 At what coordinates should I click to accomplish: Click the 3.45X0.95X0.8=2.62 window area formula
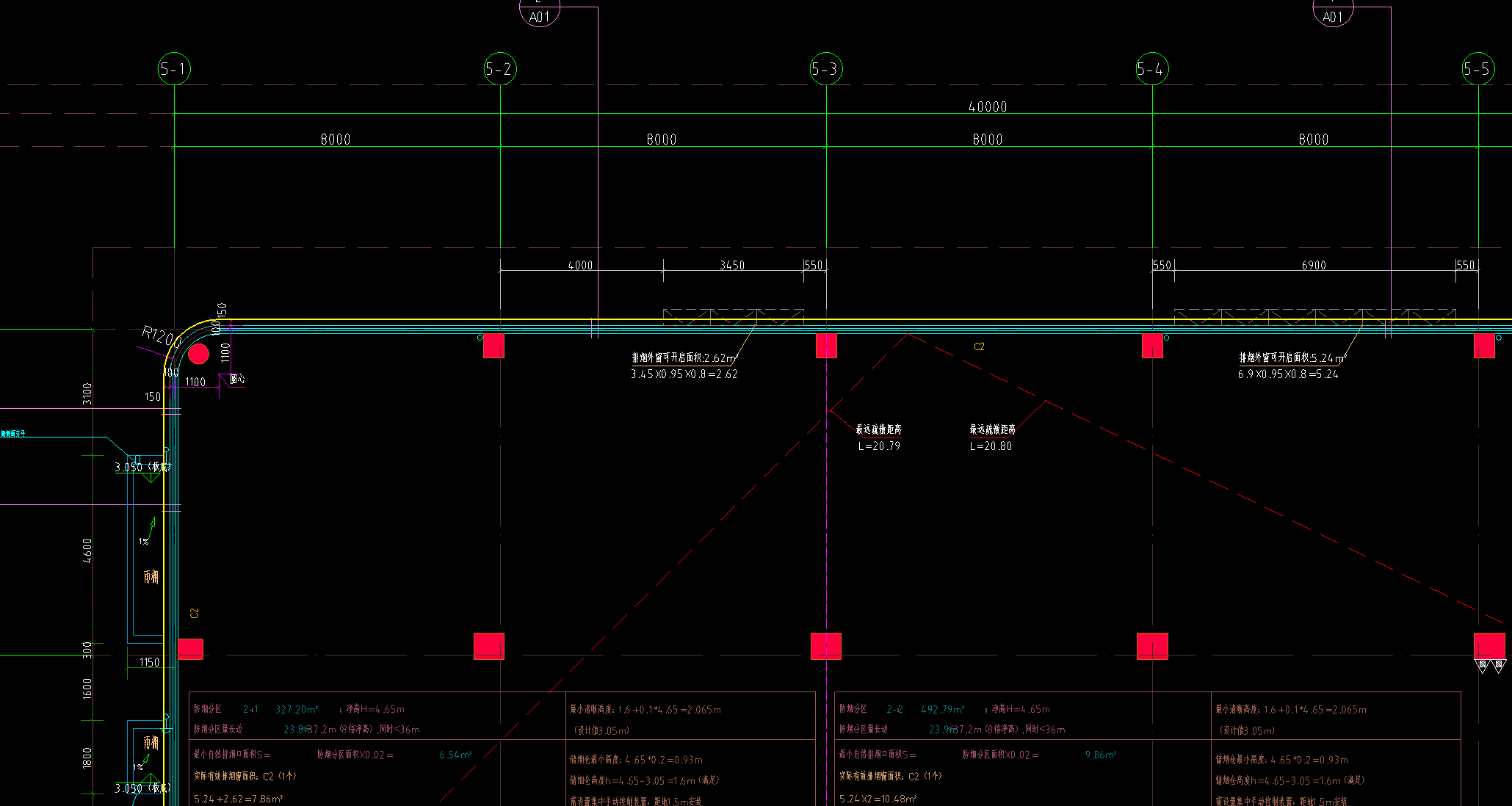click(x=684, y=374)
